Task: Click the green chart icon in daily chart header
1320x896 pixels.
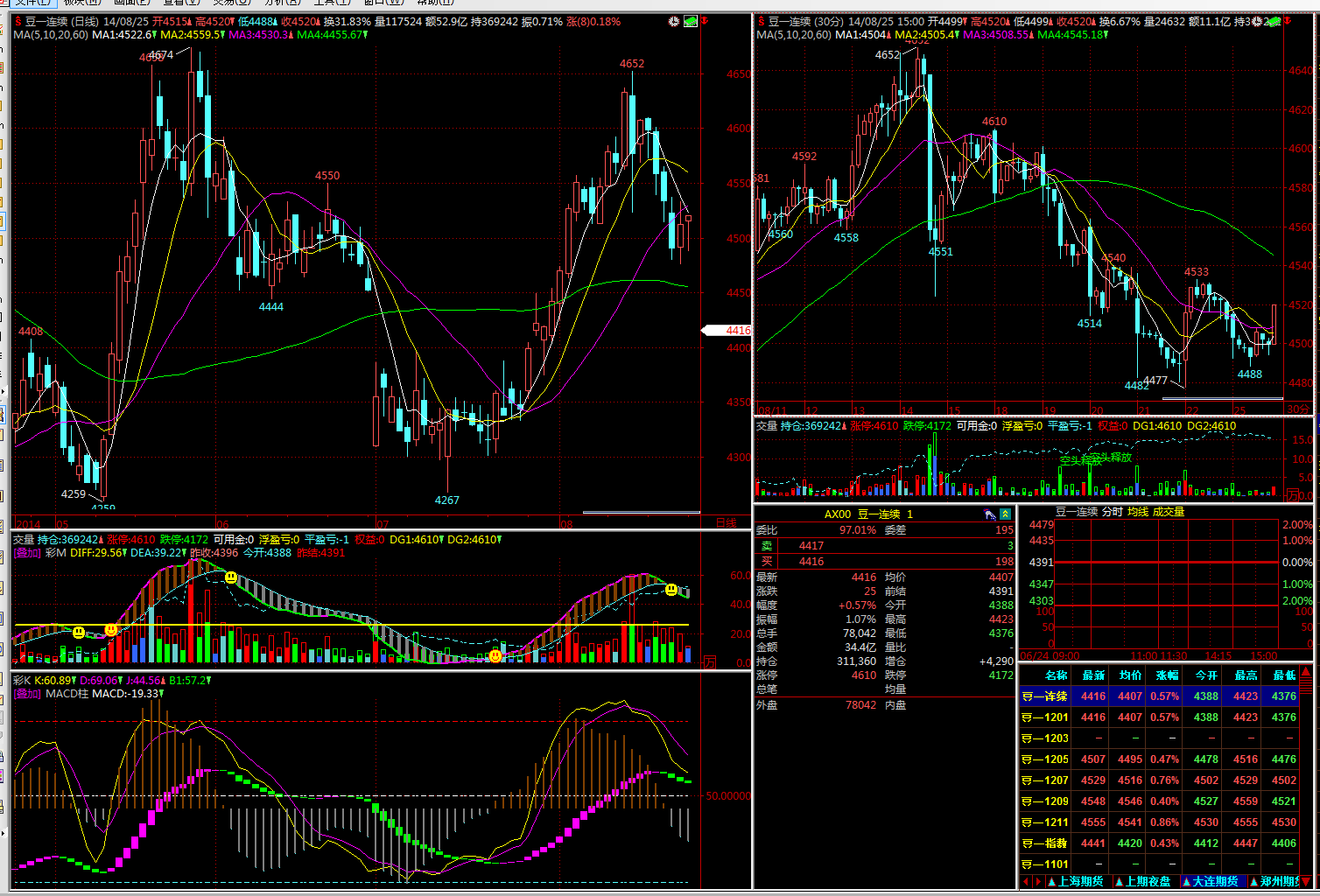Action: pyautogui.click(x=691, y=21)
